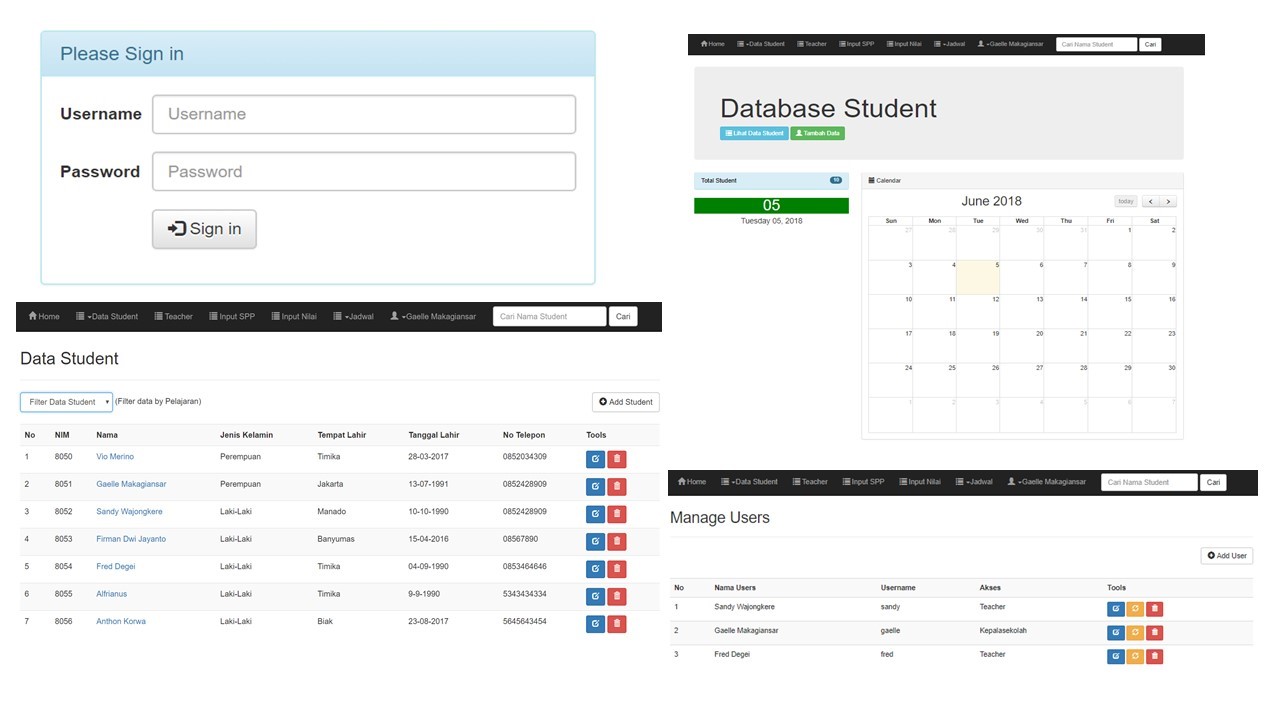This screenshot has height=720, width=1280.
Task: Delete Sandy Wajongkere from Data Student table
Action: [617, 514]
